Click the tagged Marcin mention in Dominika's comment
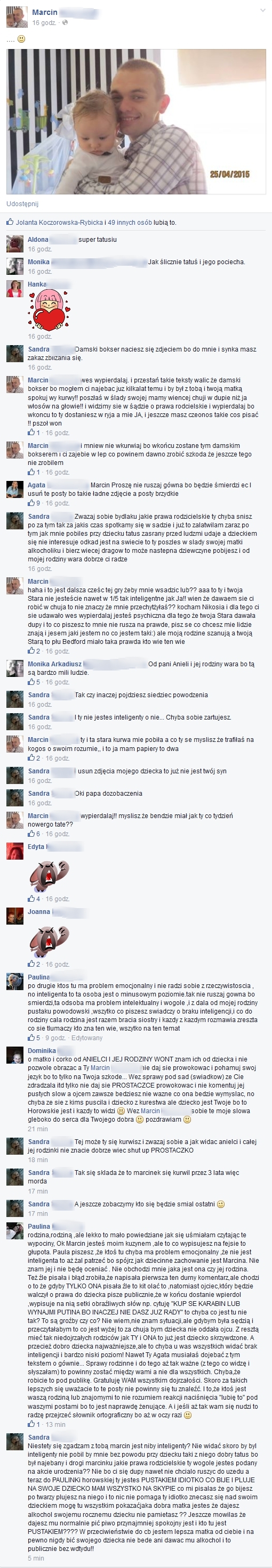272x1568 pixels. click(100, 1068)
